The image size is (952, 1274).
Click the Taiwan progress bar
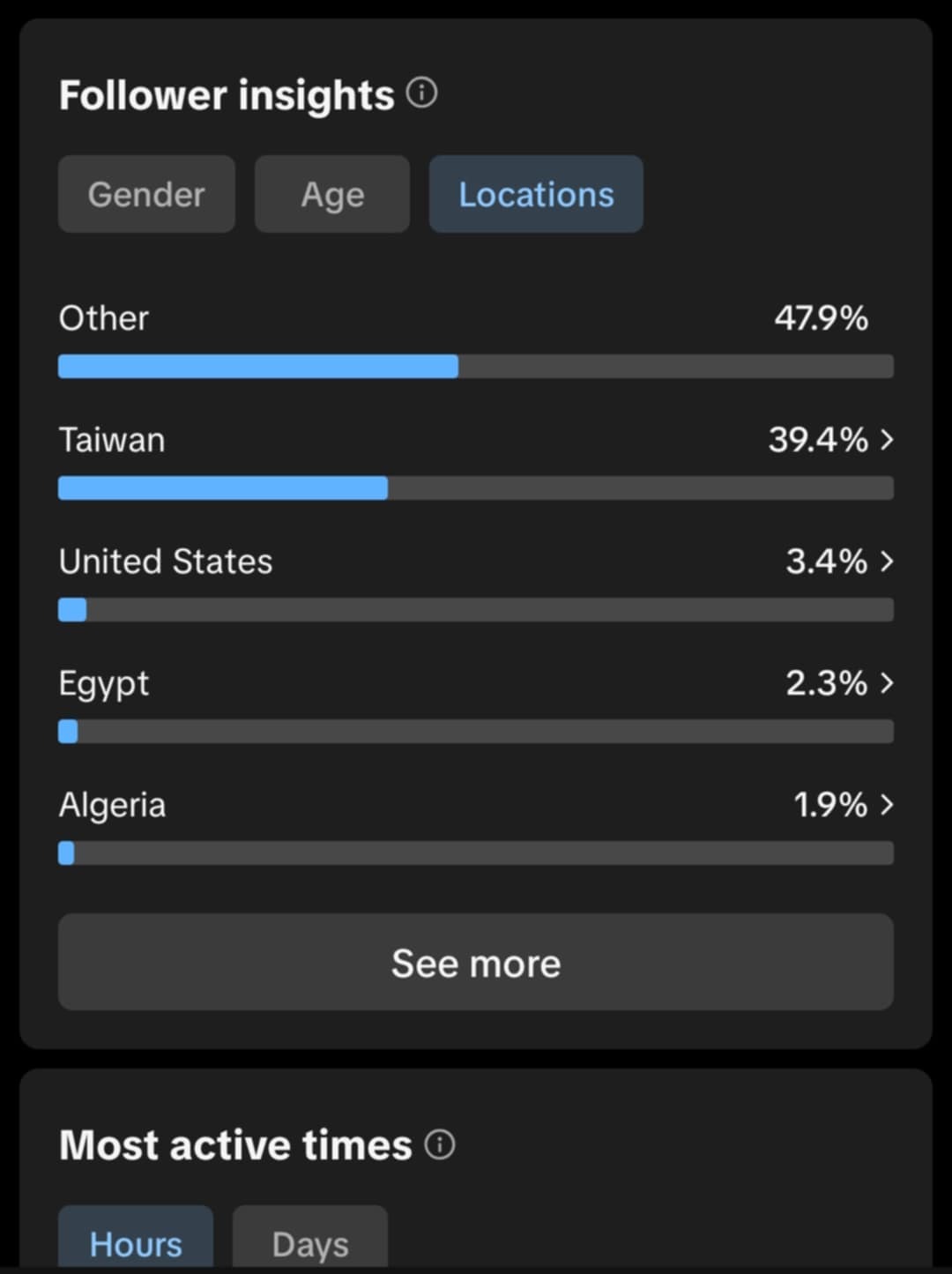(x=476, y=488)
